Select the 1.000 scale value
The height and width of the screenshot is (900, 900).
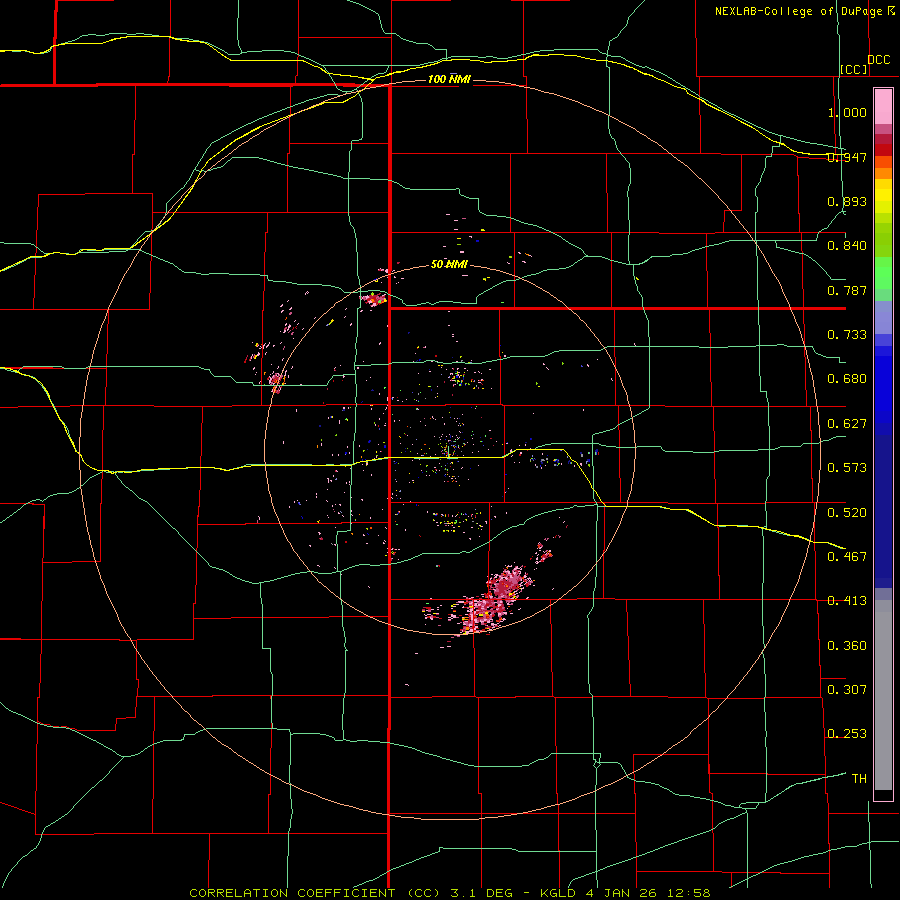point(847,112)
